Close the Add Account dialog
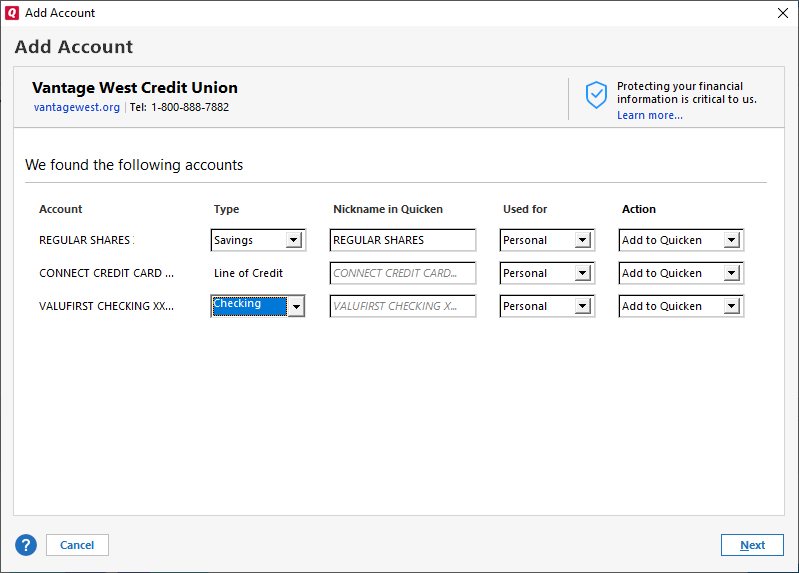Image resolution: width=799 pixels, height=573 pixels. (x=783, y=13)
